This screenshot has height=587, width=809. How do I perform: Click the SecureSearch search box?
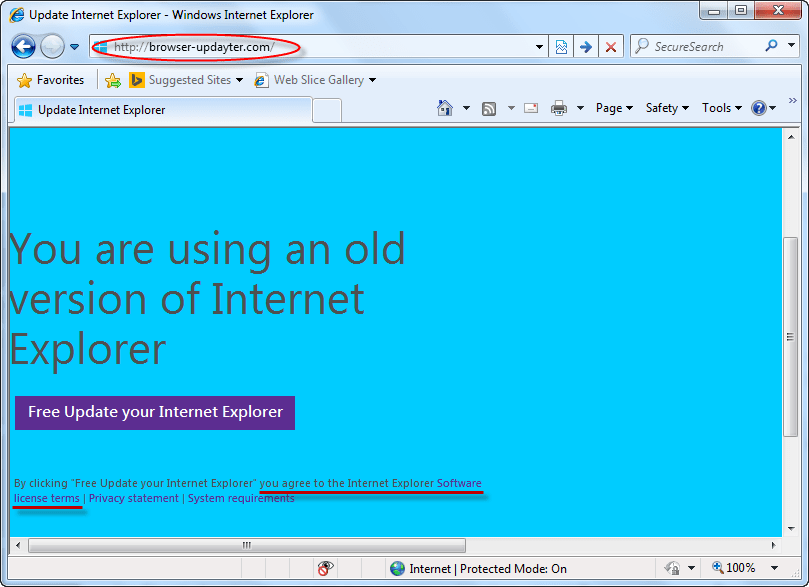[697, 47]
